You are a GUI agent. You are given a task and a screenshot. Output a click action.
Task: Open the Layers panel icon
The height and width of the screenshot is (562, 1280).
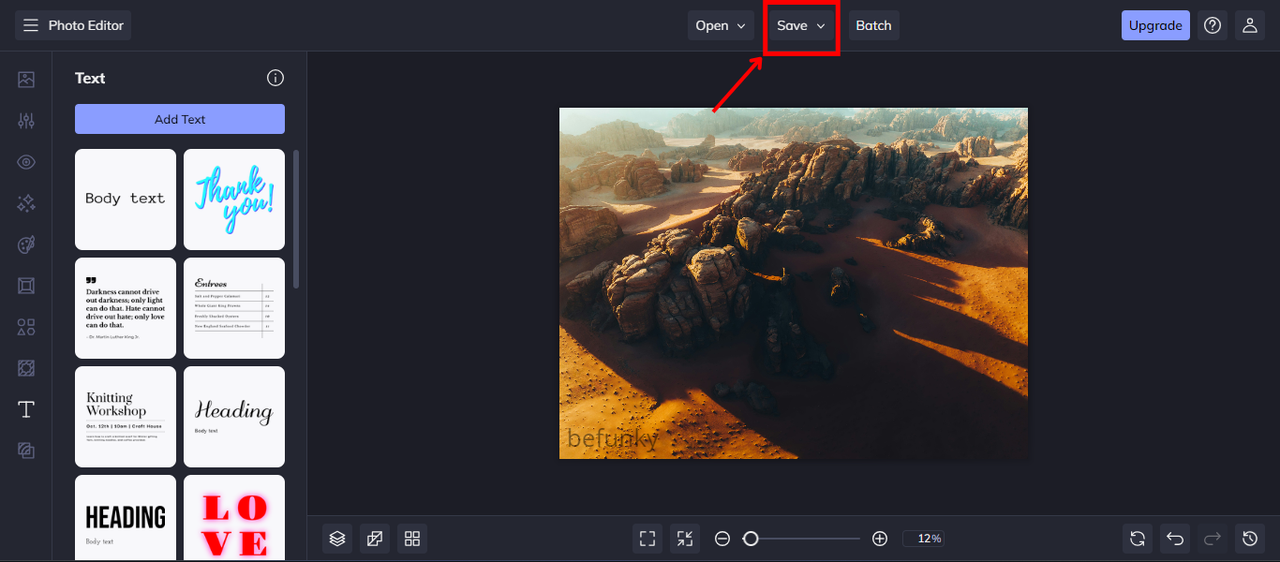click(337, 539)
